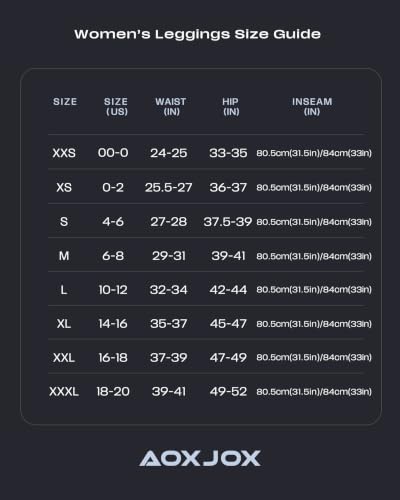Click the XXL size label

tap(64, 358)
